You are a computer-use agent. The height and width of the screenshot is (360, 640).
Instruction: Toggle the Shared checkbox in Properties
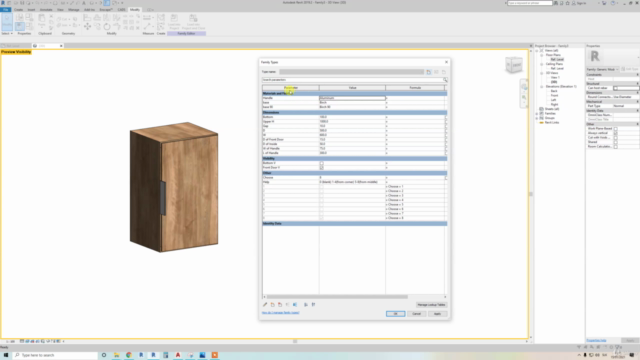[616, 142]
